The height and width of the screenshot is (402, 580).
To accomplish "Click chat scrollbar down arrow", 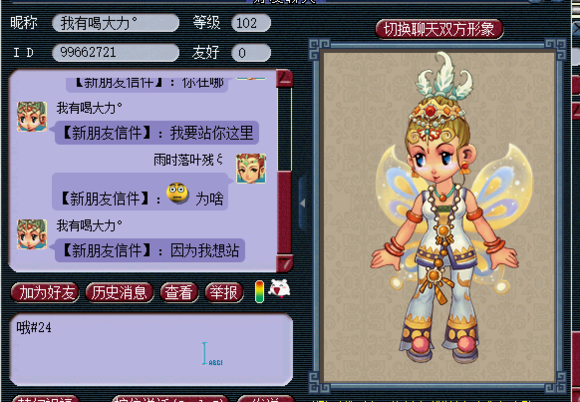I will coord(285,263).
